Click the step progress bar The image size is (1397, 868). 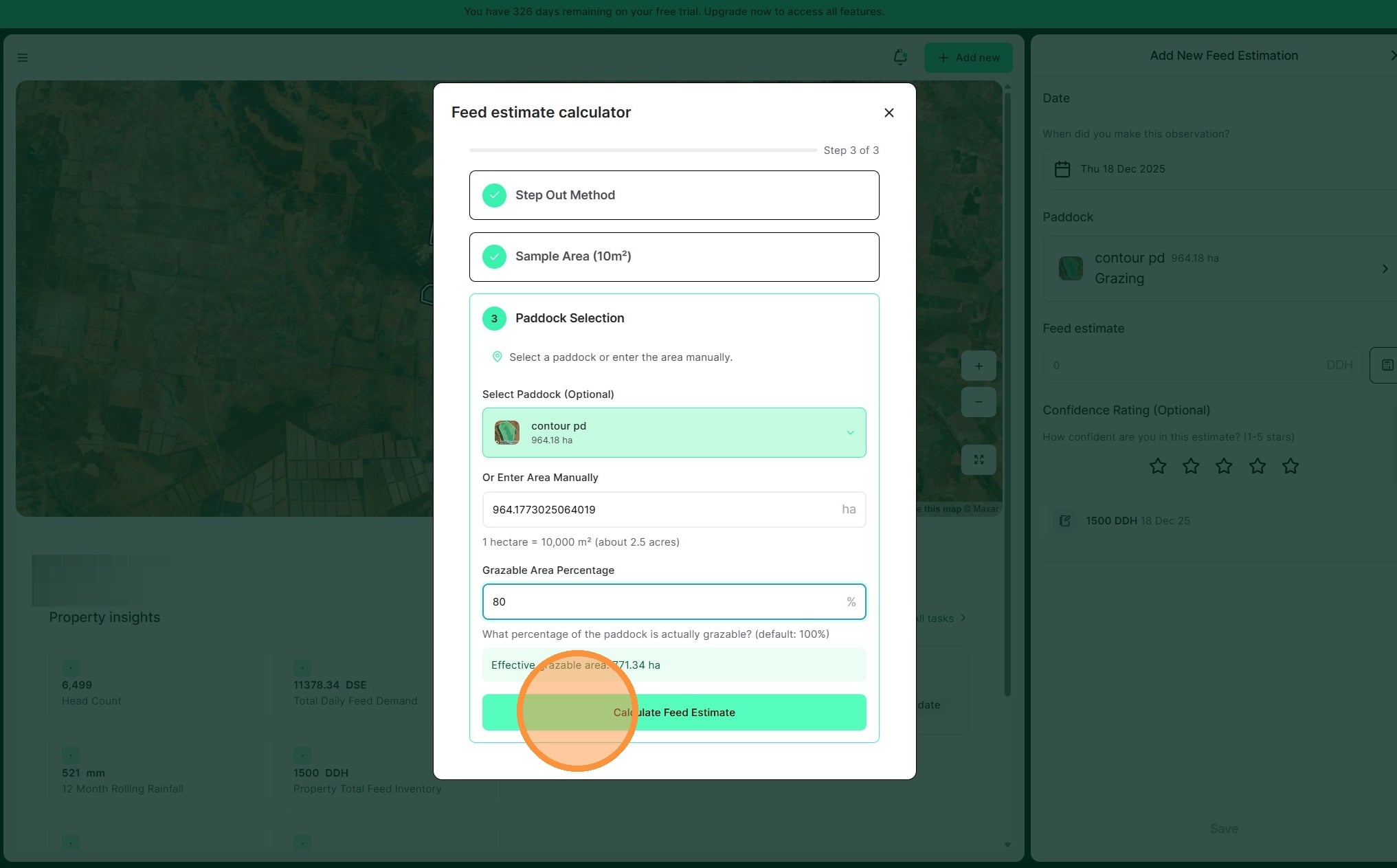(x=642, y=150)
